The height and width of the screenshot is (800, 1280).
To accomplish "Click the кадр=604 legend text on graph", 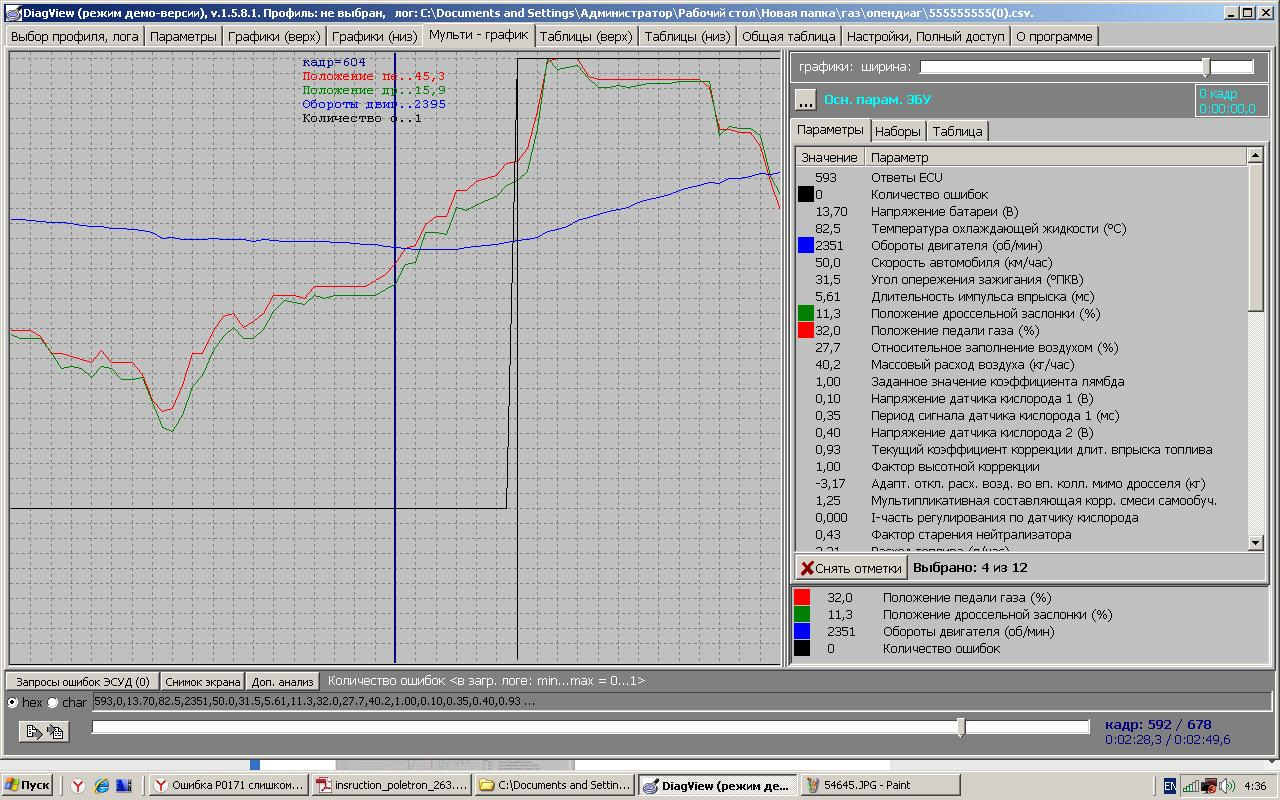I will [334, 62].
